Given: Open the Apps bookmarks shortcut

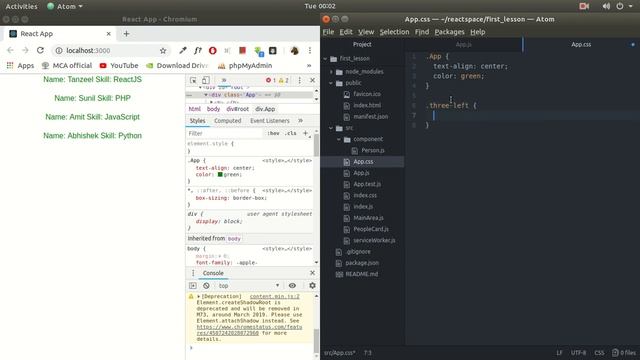Looking at the screenshot, I should (x=20, y=65).
